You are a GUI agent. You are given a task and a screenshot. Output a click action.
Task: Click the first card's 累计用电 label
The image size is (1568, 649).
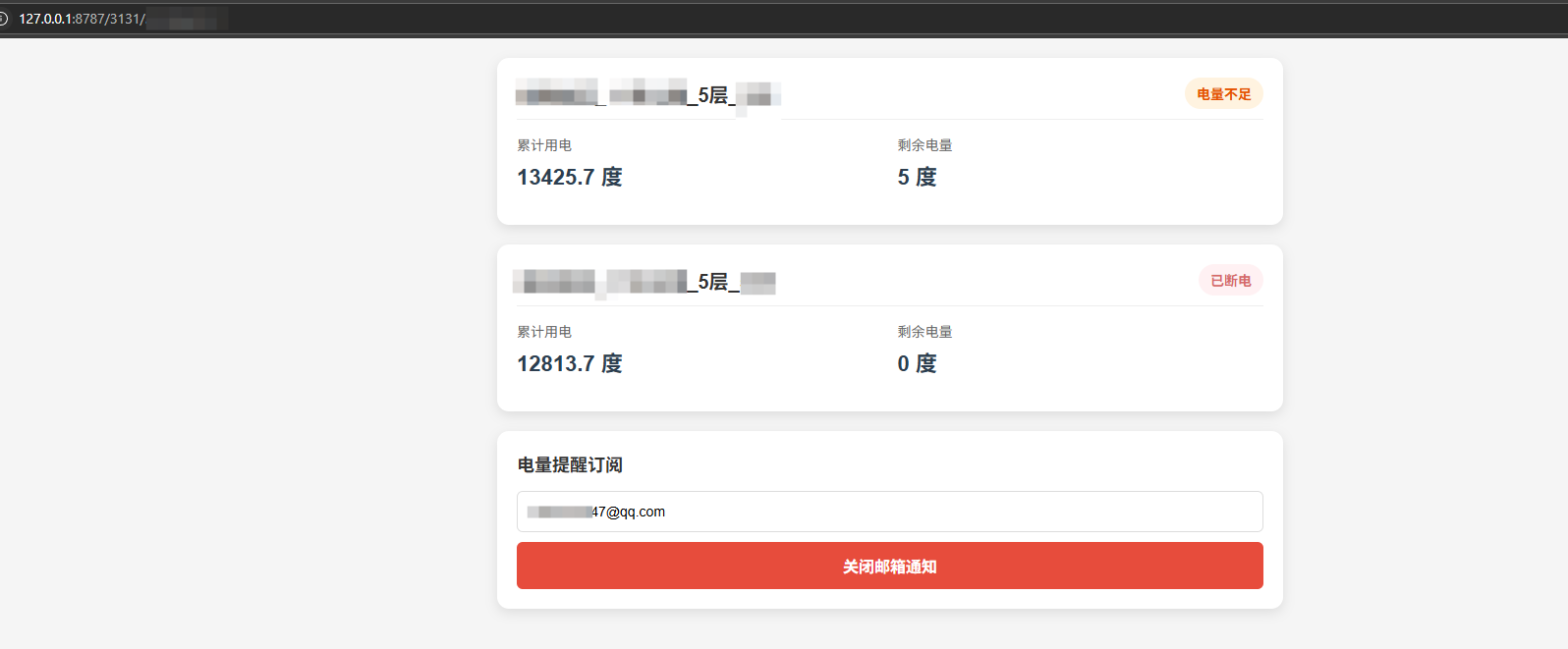544,145
